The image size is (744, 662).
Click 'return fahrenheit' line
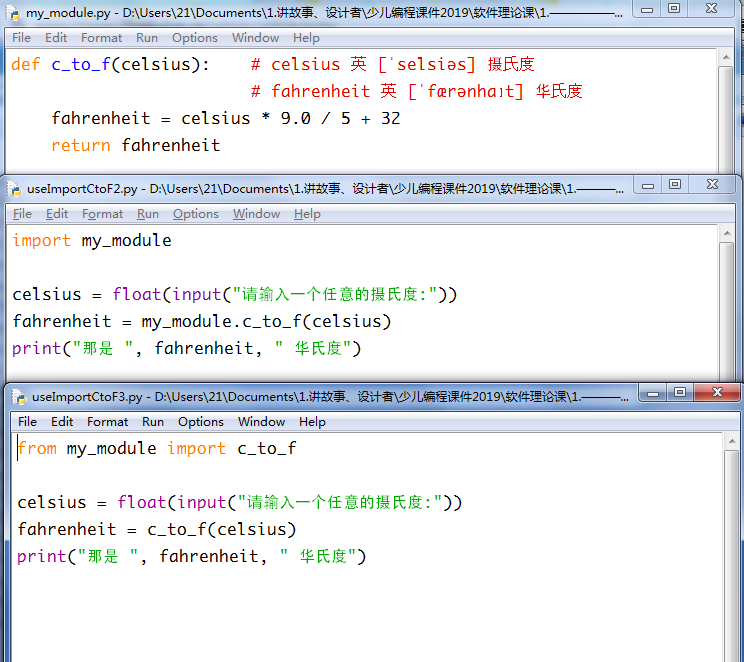(x=136, y=145)
